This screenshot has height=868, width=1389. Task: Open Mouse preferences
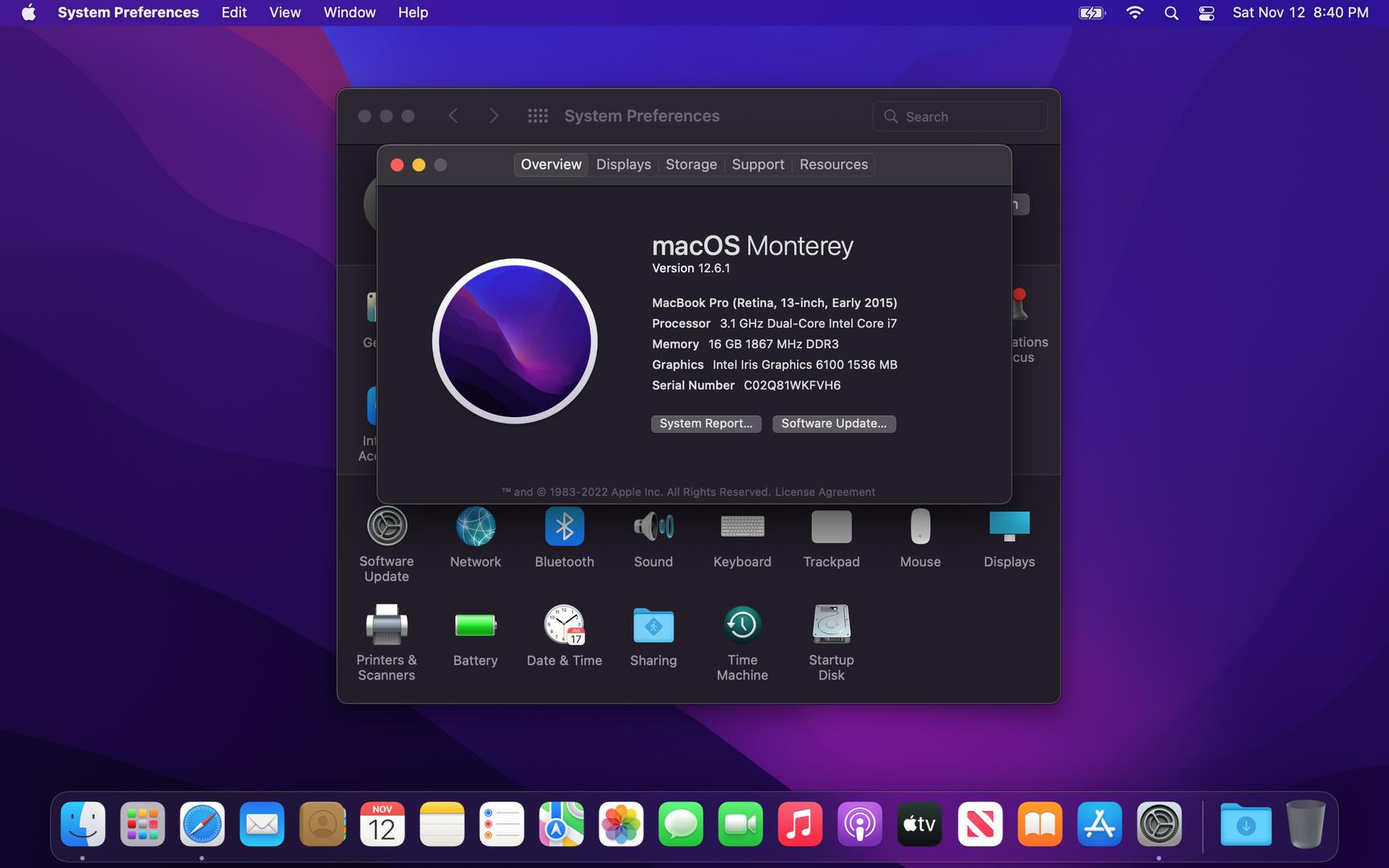(920, 537)
